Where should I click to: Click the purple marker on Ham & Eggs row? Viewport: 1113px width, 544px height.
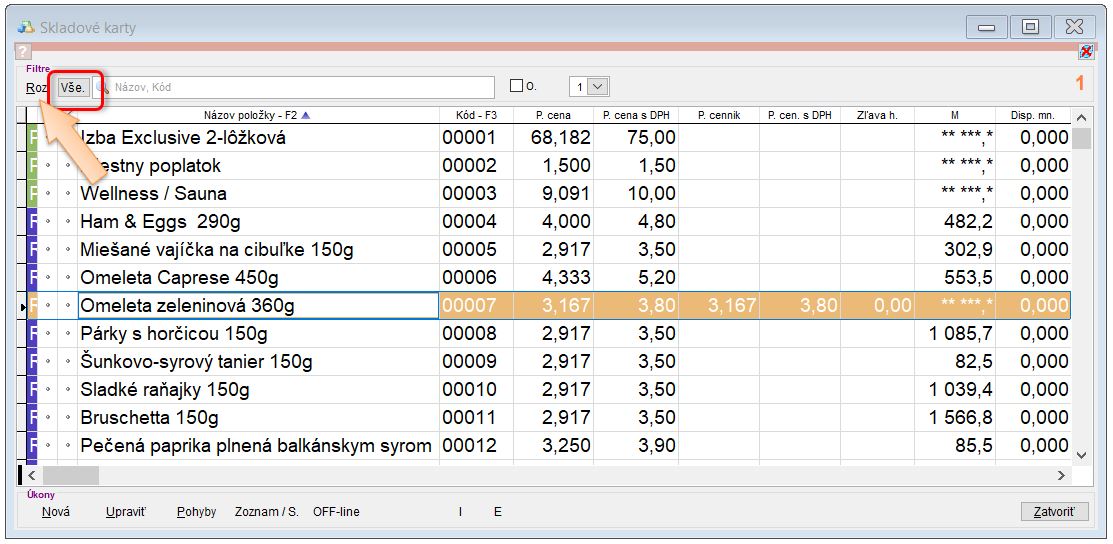32,222
